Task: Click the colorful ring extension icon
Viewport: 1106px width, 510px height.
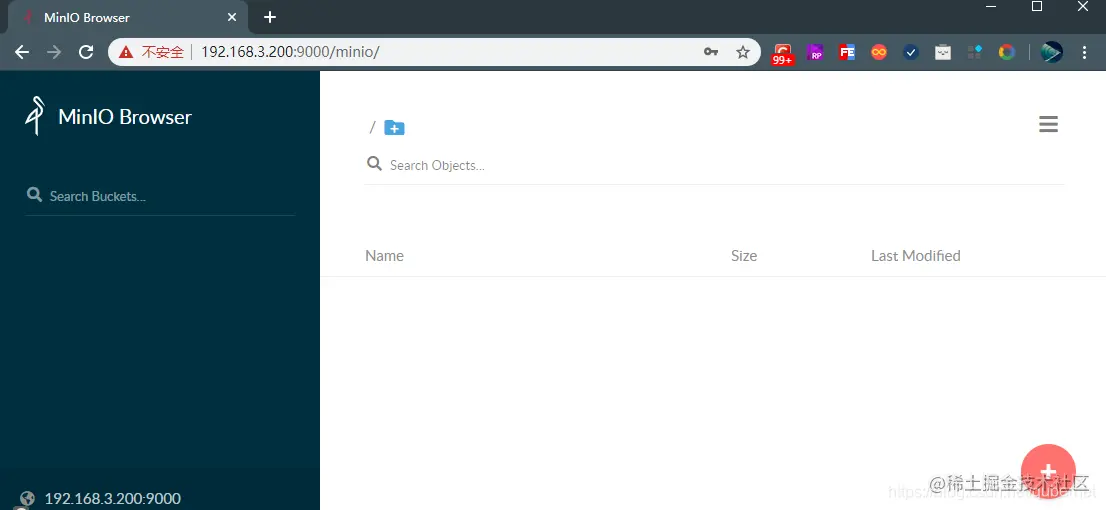Action: tap(1007, 52)
